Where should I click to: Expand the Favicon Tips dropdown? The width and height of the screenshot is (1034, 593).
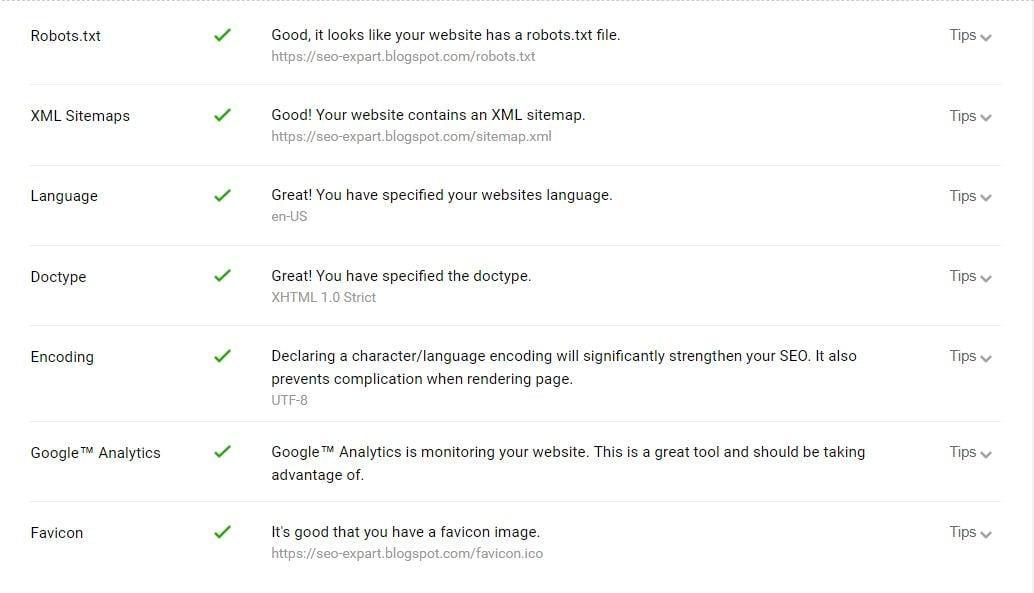968,532
